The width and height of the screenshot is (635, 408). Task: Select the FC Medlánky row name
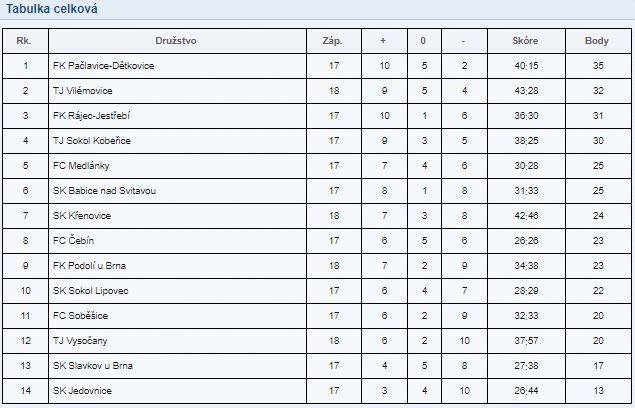(81, 166)
